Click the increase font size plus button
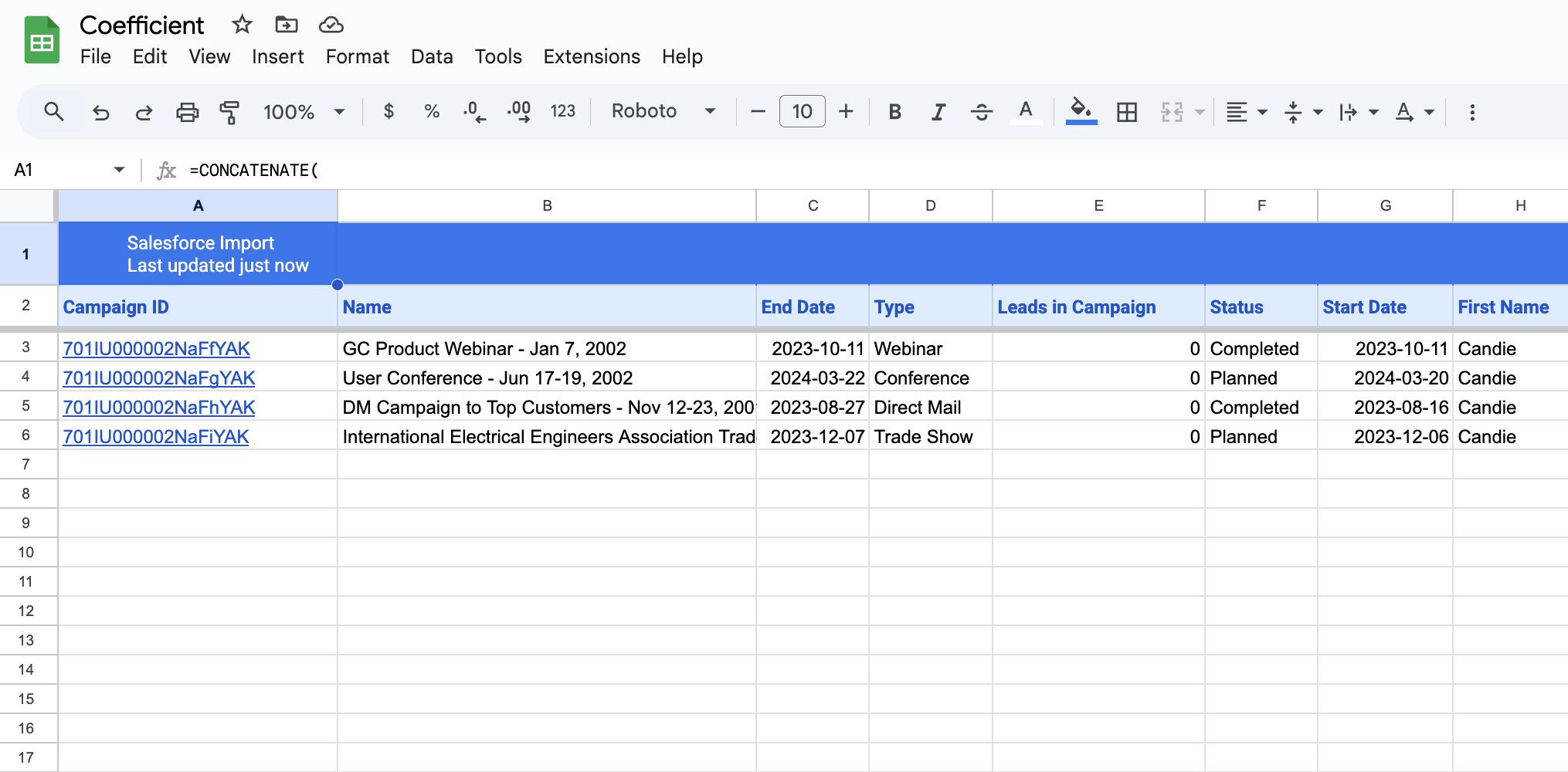The width and height of the screenshot is (1568, 772). point(846,112)
